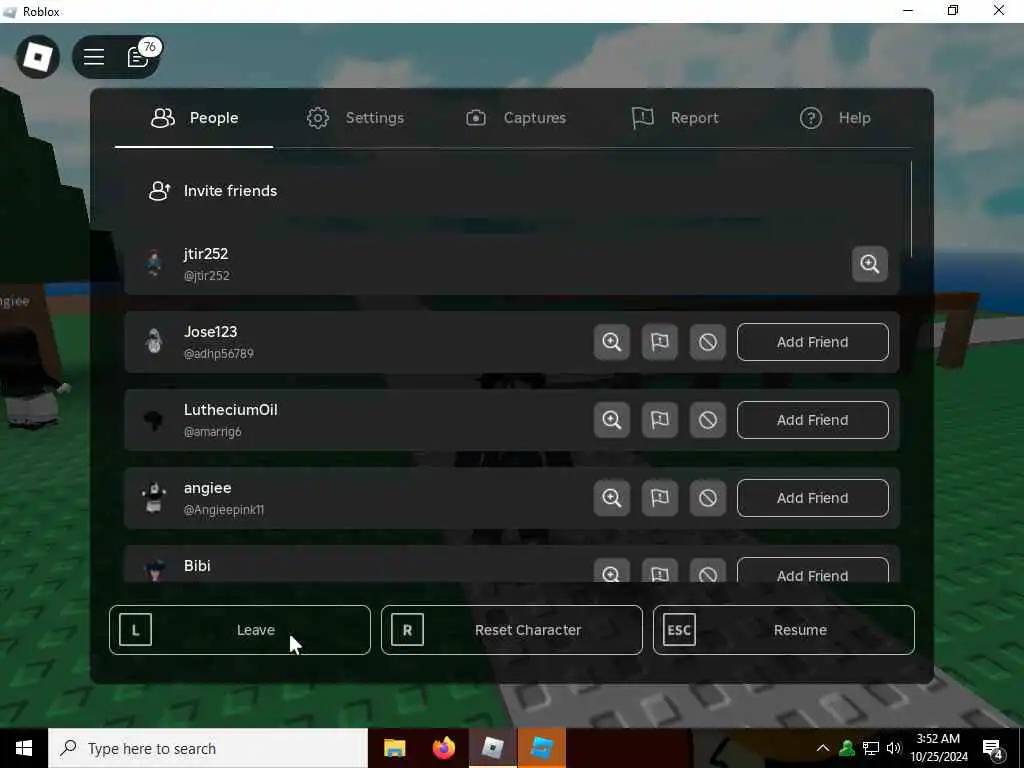Click the Invite friends person icon
This screenshot has width=1024, height=768.
pos(159,191)
